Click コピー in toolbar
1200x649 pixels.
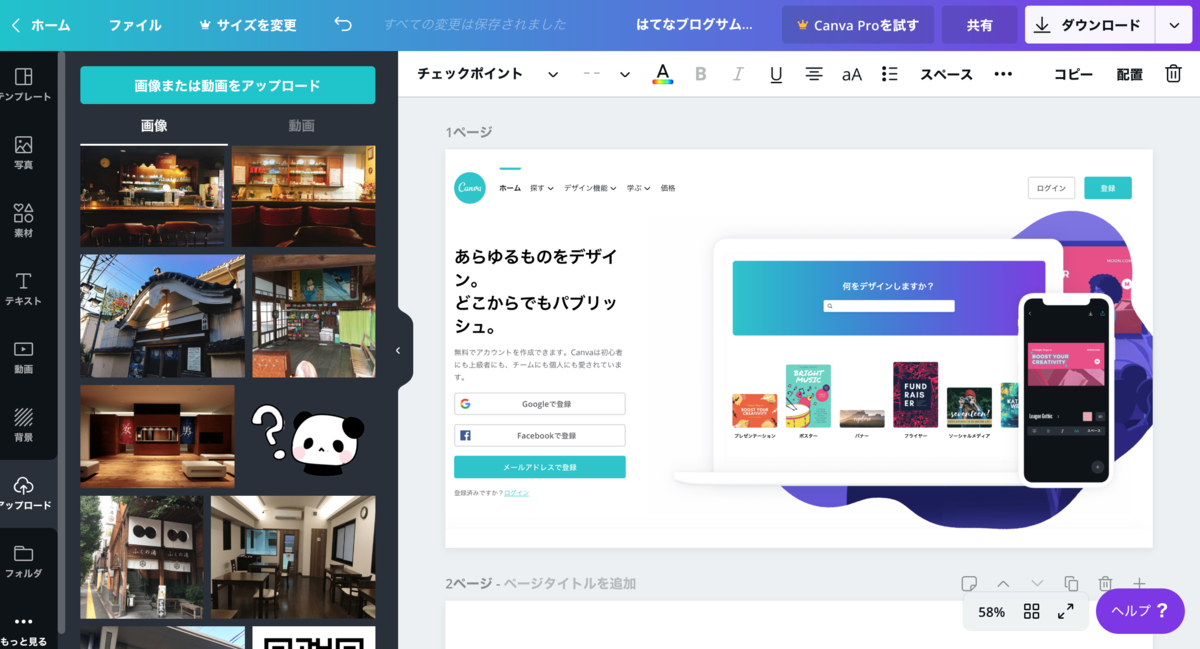(x=1073, y=74)
